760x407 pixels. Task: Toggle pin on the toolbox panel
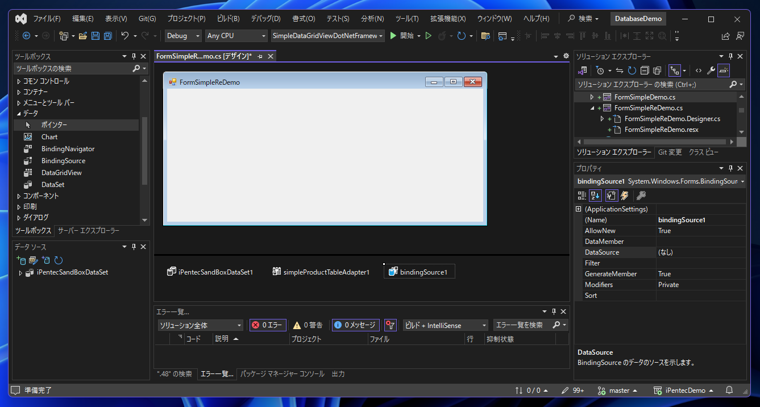click(134, 57)
